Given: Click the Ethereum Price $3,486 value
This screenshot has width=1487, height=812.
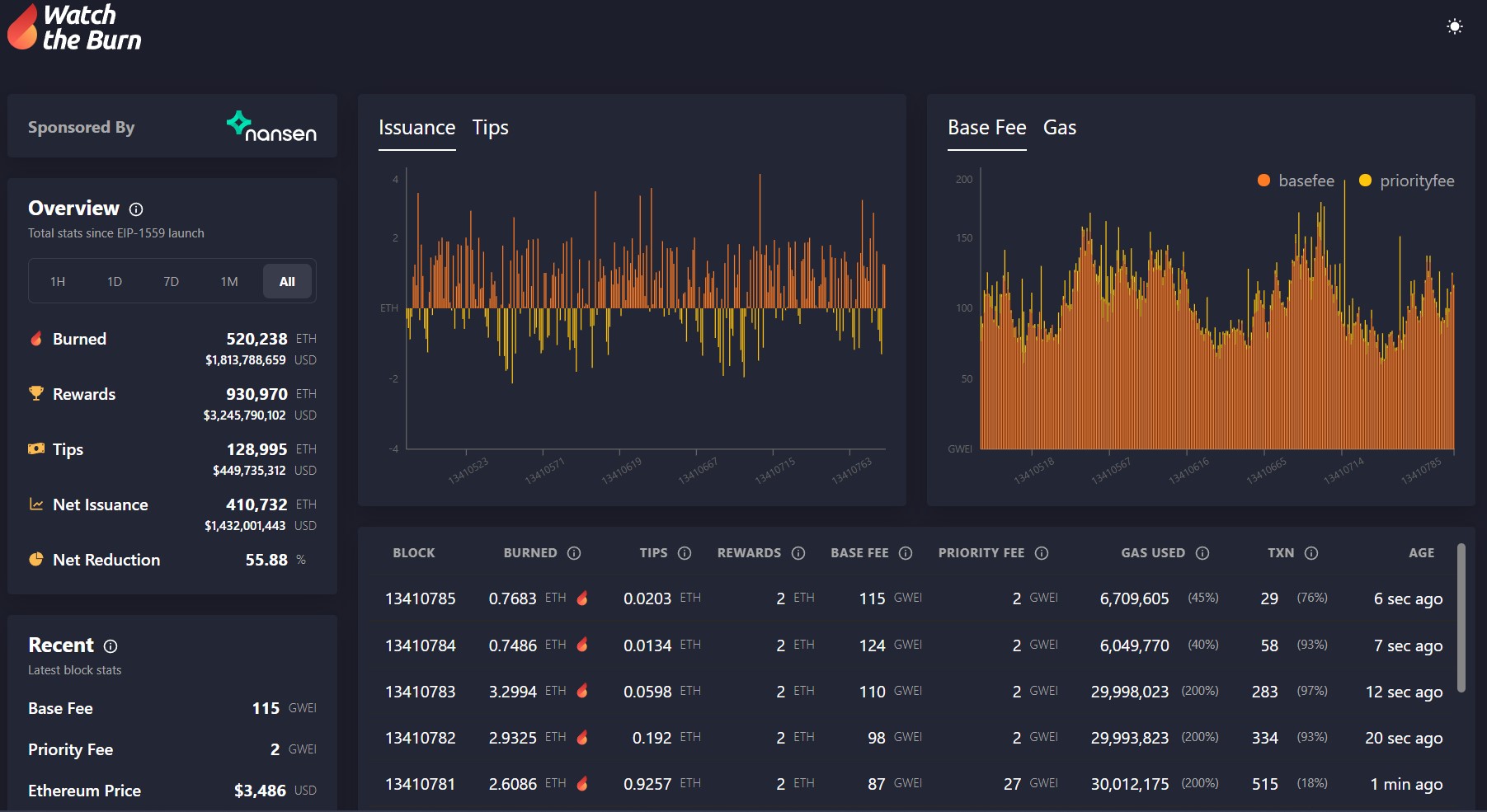Looking at the screenshot, I should pyautogui.click(x=260, y=791).
